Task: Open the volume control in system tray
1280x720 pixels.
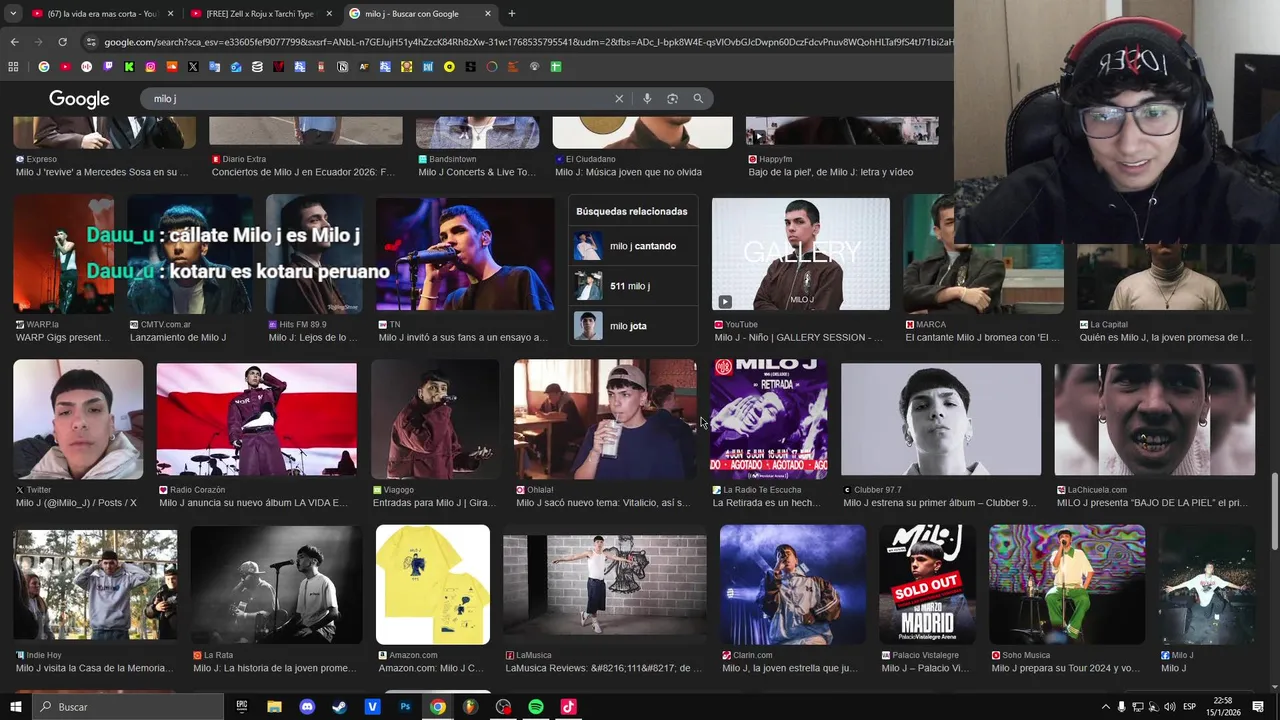Action: point(1168,707)
